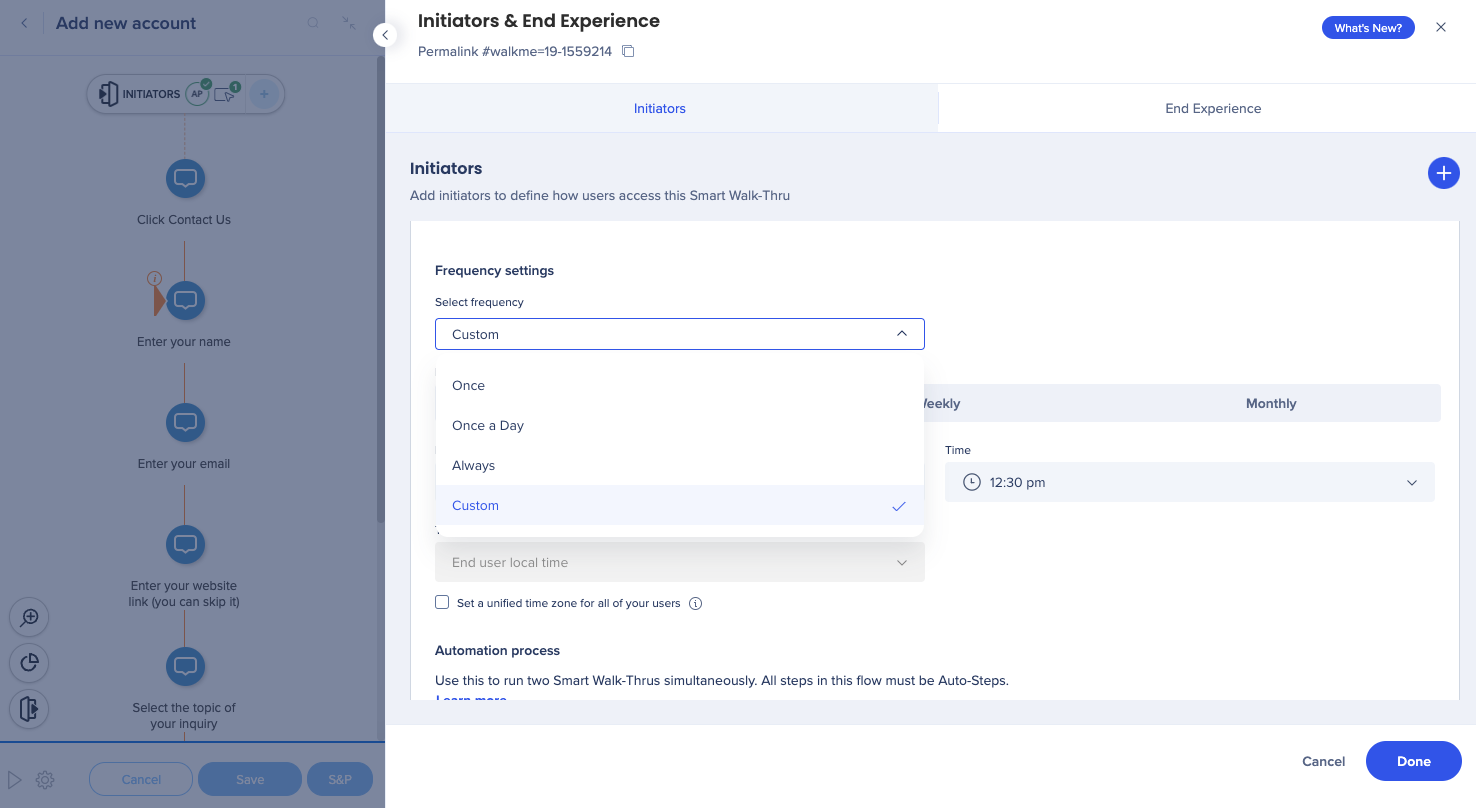Open the pie chart insights icon
The height and width of the screenshot is (808, 1476).
click(30, 662)
